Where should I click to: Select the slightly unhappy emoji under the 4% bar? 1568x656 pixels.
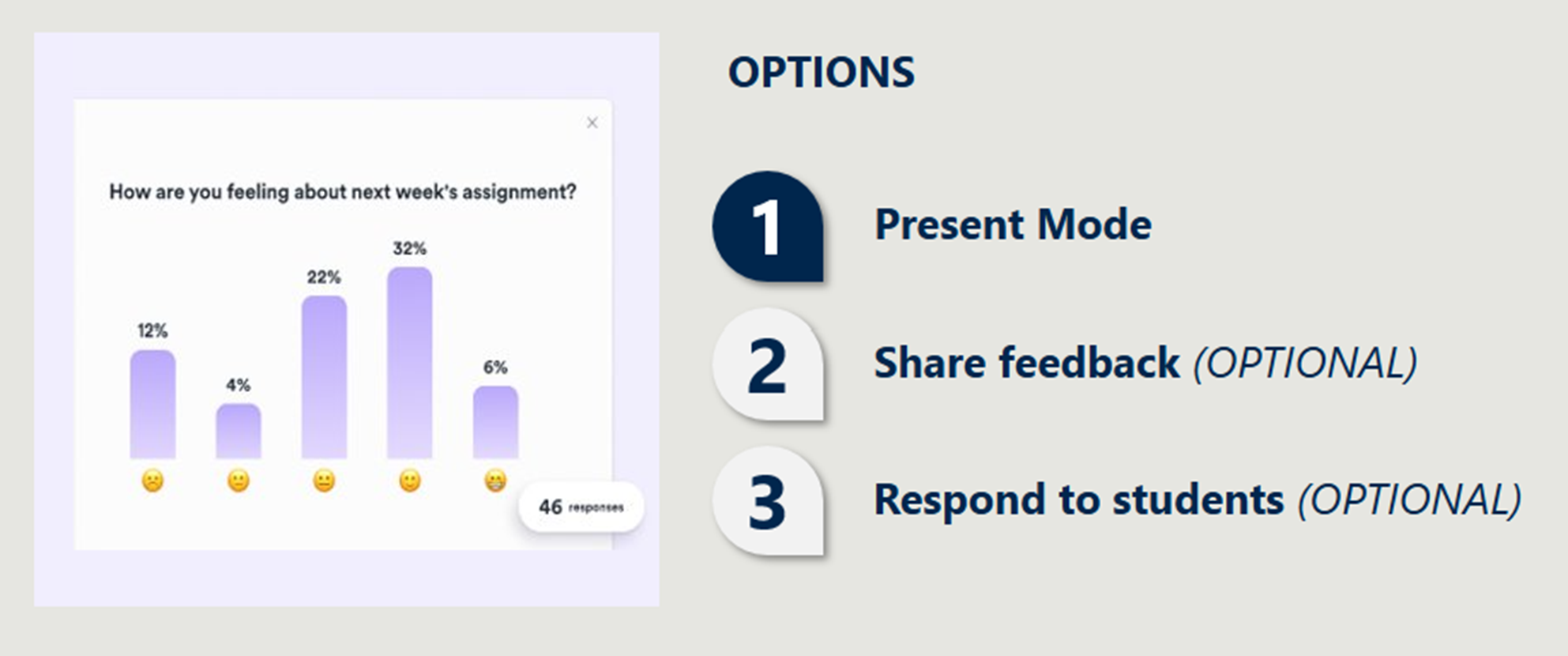pyautogui.click(x=238, y=481)
